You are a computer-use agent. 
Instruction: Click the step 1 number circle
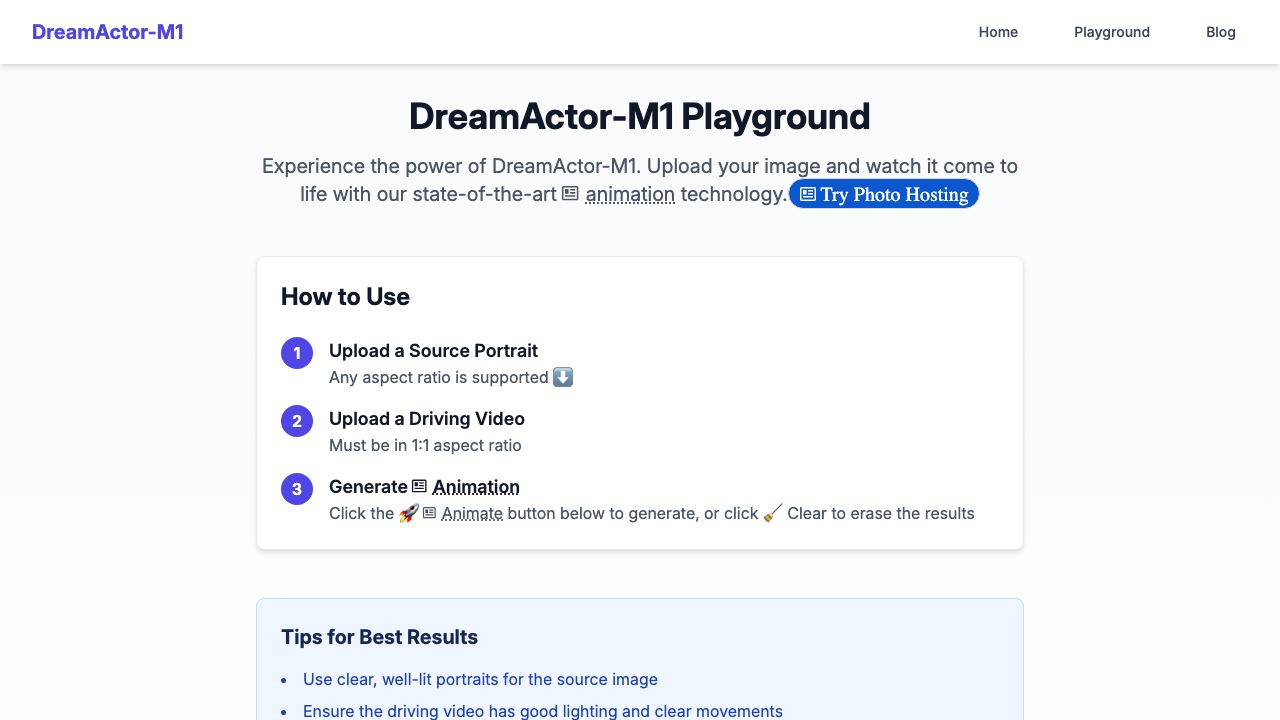(x=297, y=353)
